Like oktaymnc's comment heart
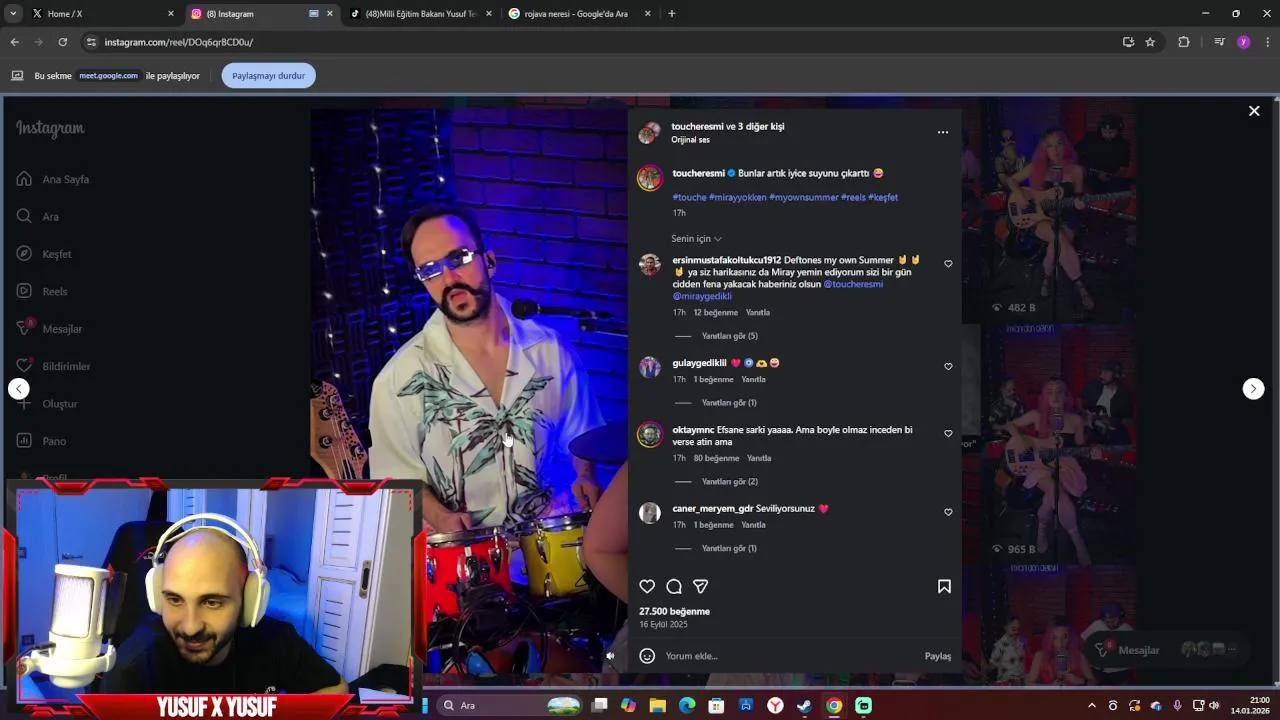 pyautogui.click(x=948, y=433)
